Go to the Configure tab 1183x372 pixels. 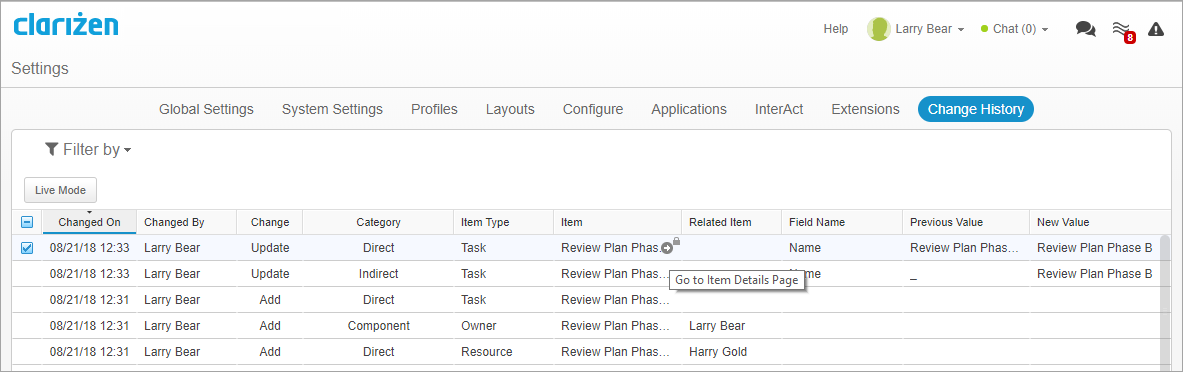point(593,109)
